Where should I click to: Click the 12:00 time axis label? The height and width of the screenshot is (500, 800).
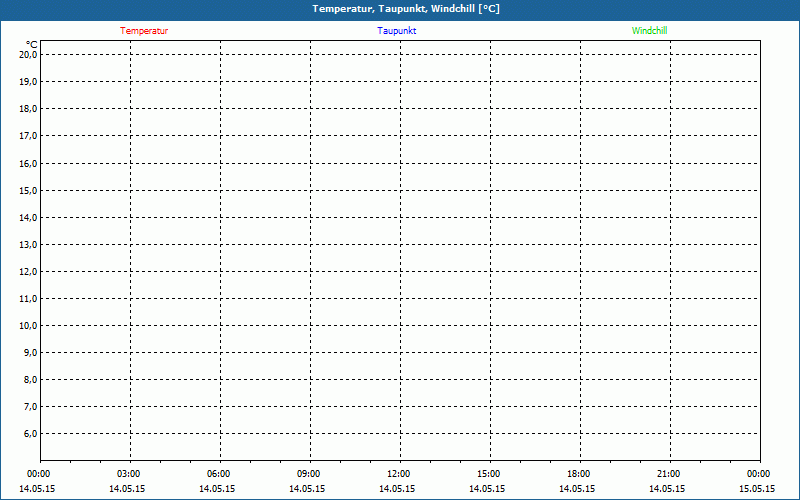pyautogui.click(x=398, y=474)
